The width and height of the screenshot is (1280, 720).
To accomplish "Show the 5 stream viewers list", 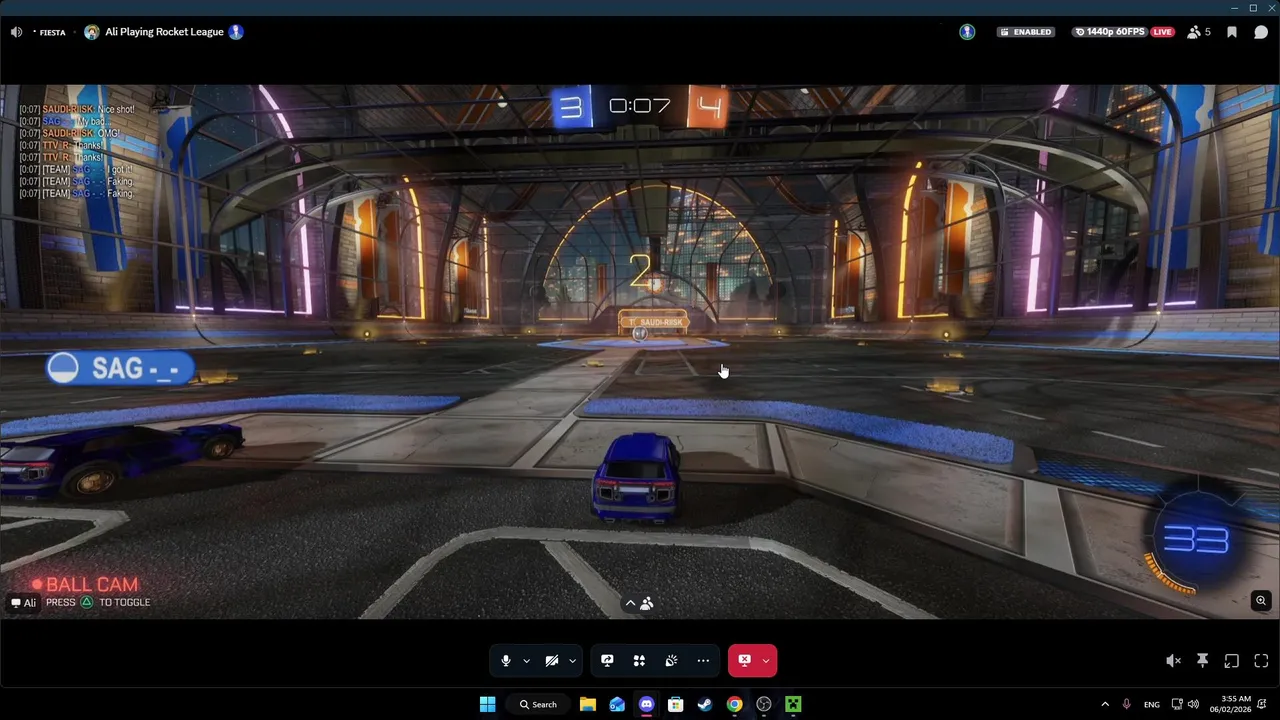I will [1198, 32].
